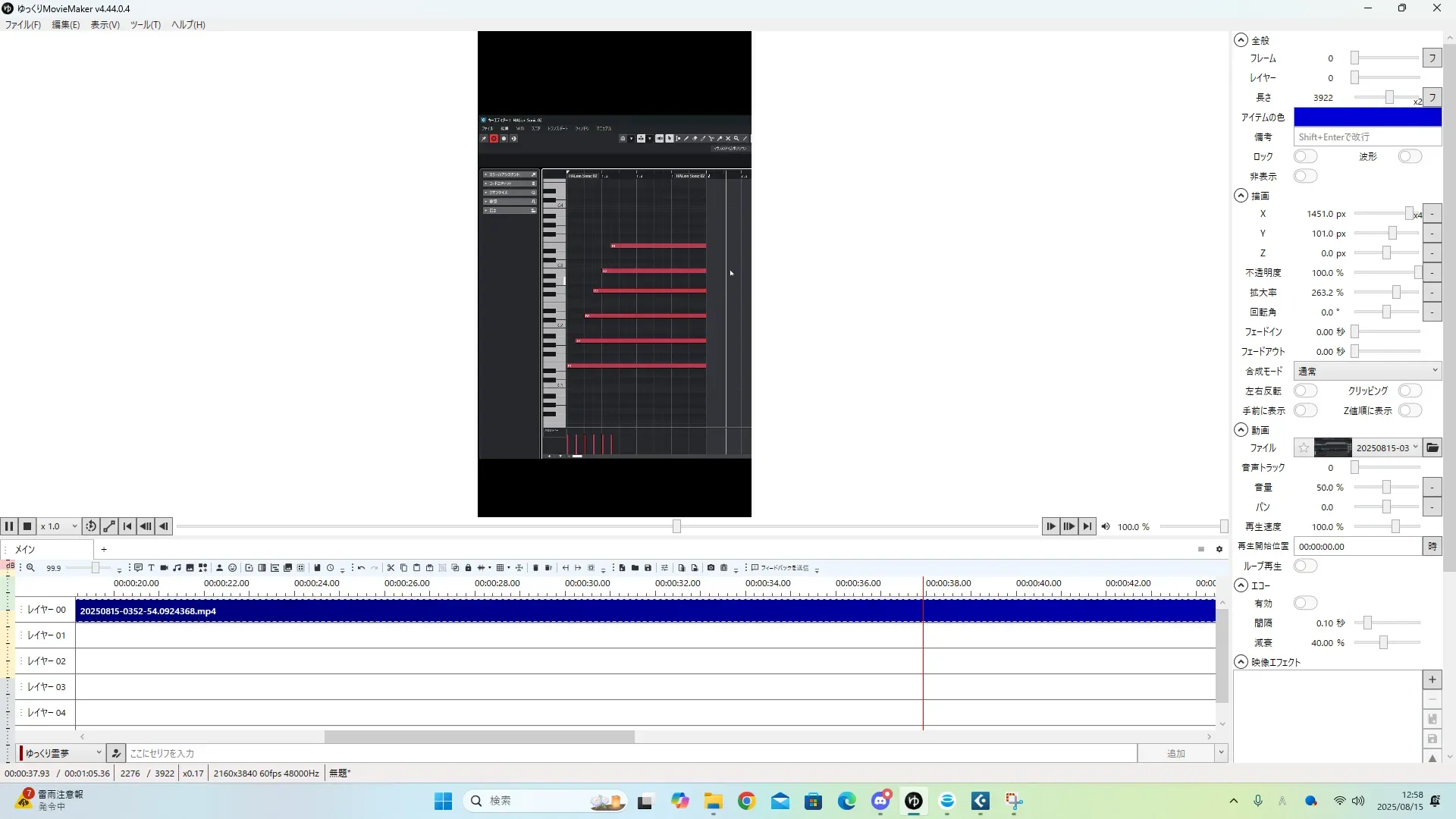Click the scissors split icon
This screenshot has width=1456, height=819.
click(x=391, y=568)
